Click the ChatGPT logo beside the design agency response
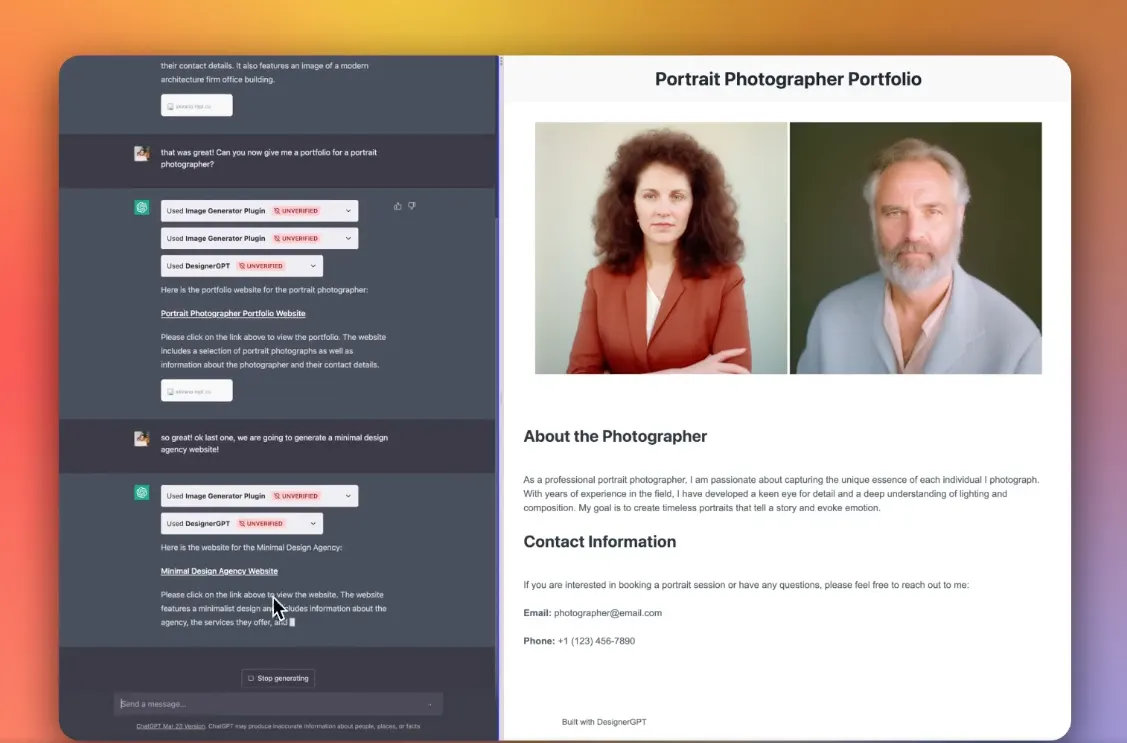This screenshot has height=743, width=1127. [142, 493]
